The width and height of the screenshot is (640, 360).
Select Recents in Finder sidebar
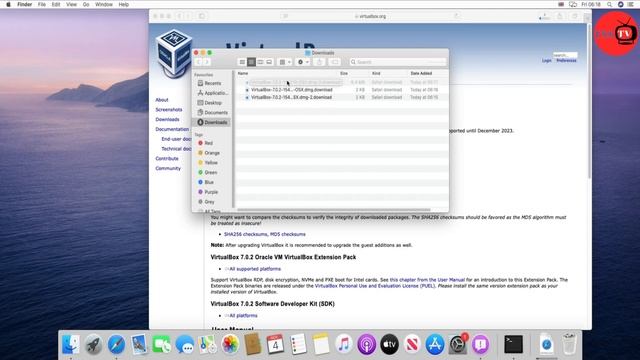212,83
